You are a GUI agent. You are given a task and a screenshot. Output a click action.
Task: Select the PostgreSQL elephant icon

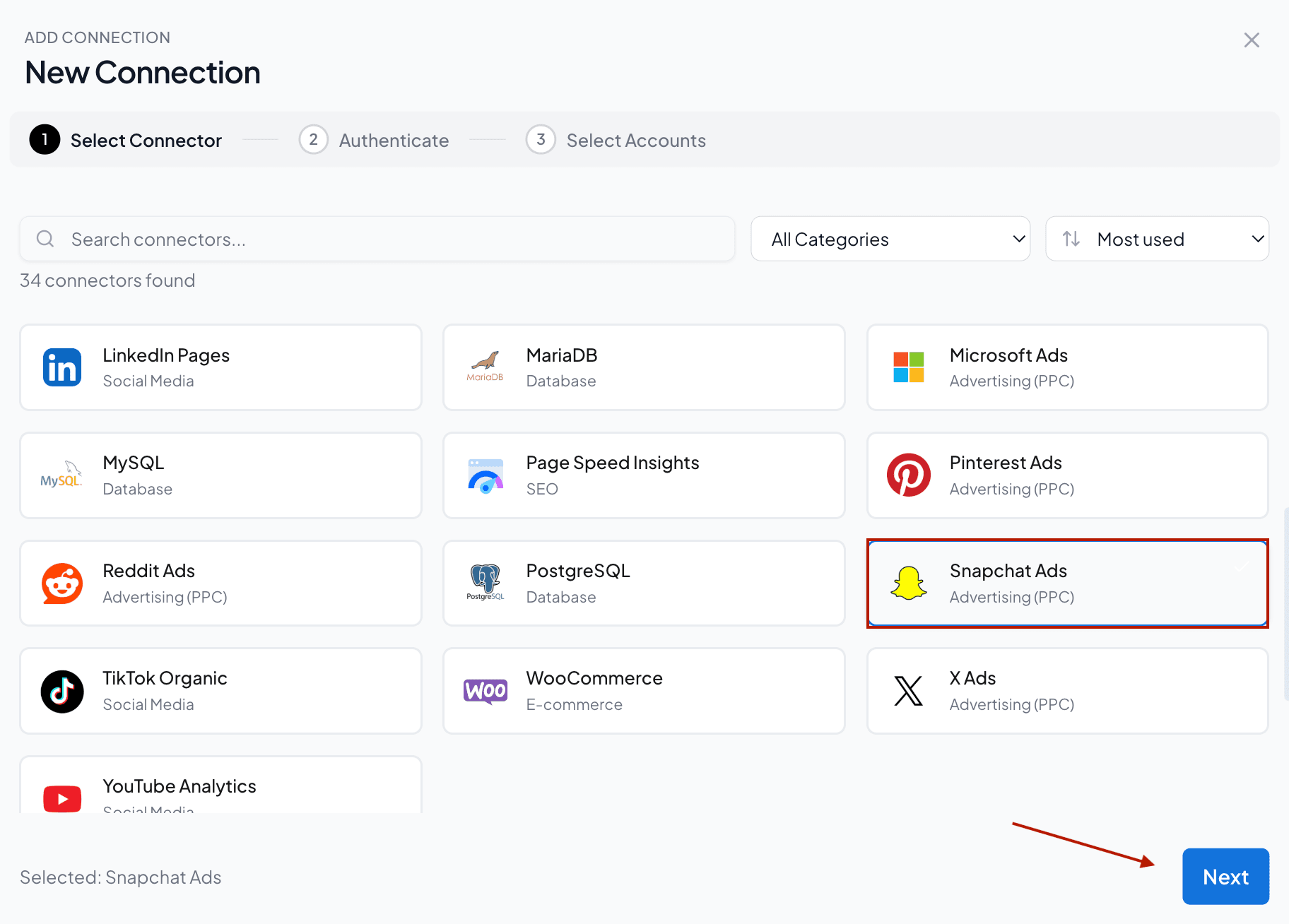(485, 584)
